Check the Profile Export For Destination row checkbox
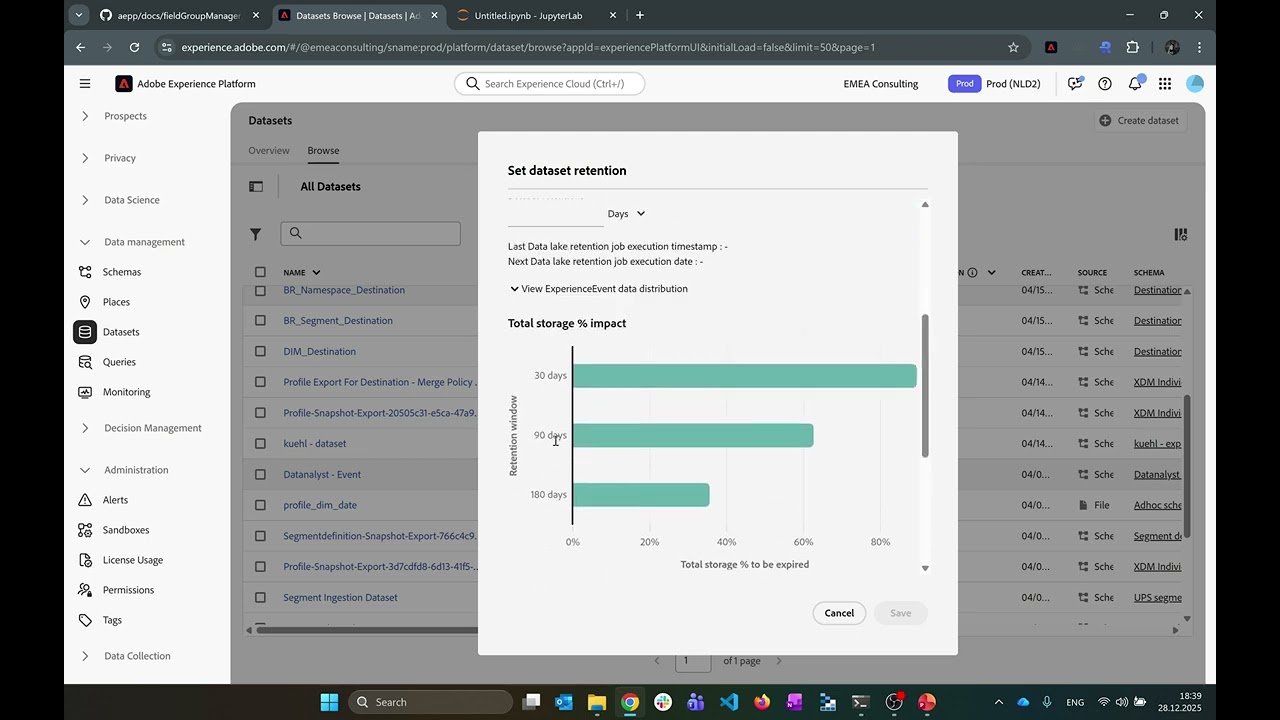The image size is (1280, 720). click(260, 382)
